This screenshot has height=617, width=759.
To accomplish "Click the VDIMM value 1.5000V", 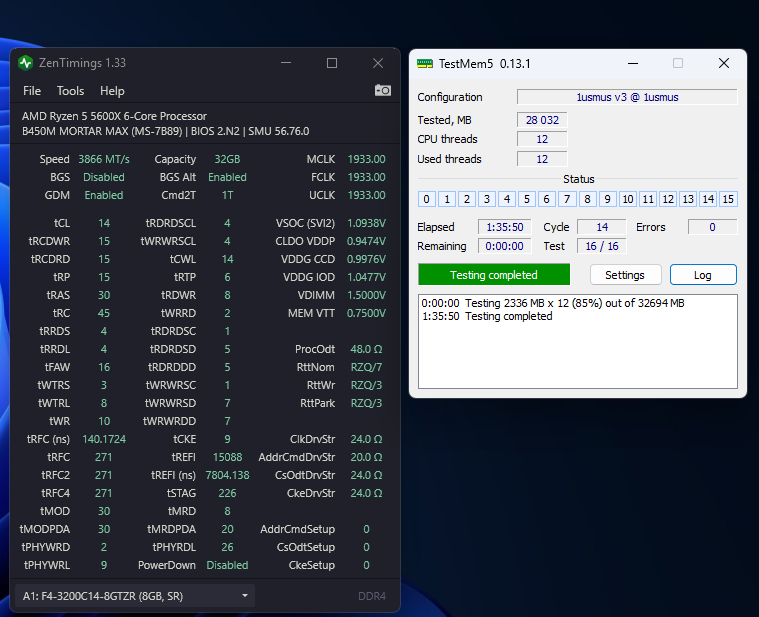I will [x=366, y=295].
